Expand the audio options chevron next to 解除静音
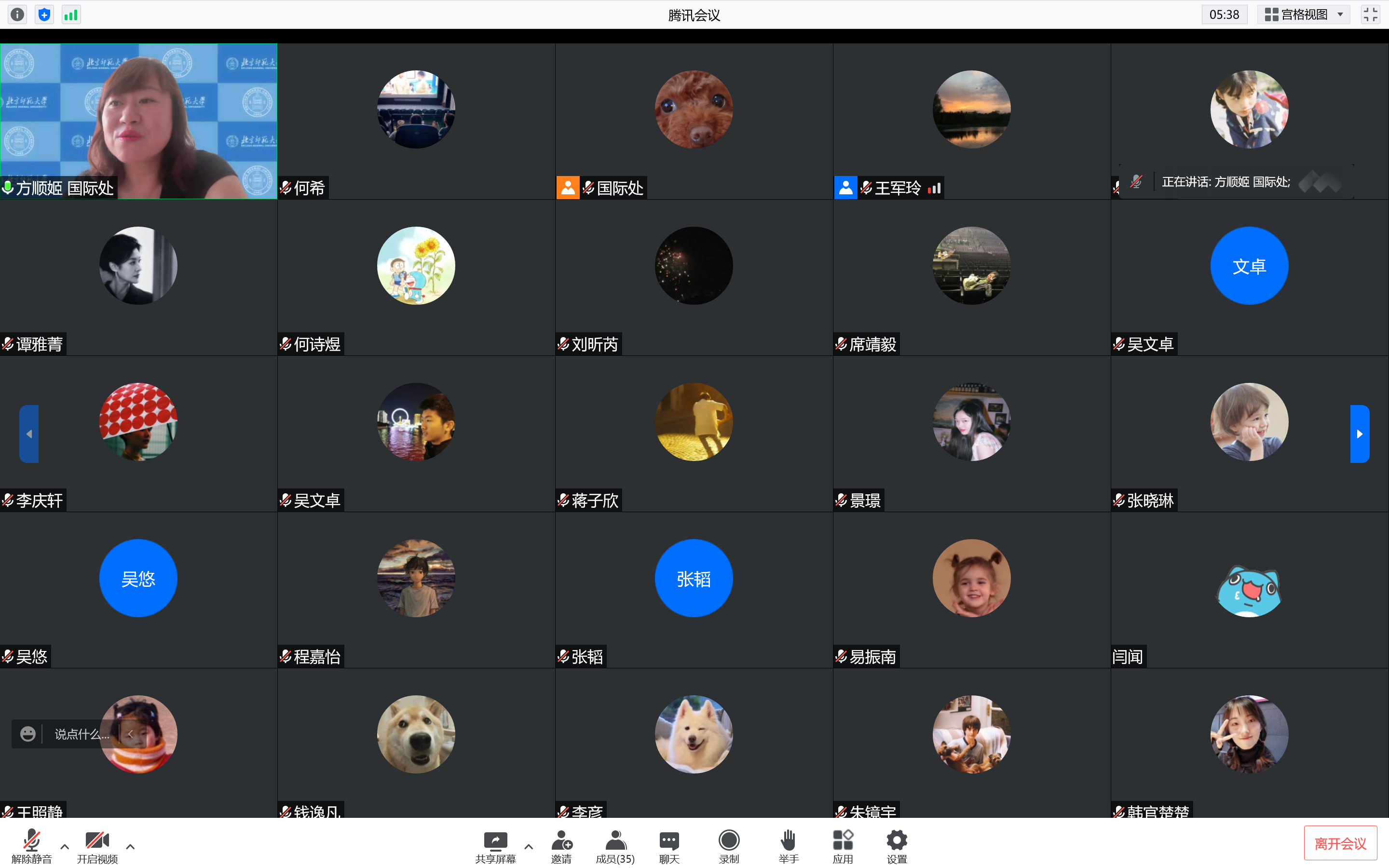The image size is (1389, 868). pos(64,846)
